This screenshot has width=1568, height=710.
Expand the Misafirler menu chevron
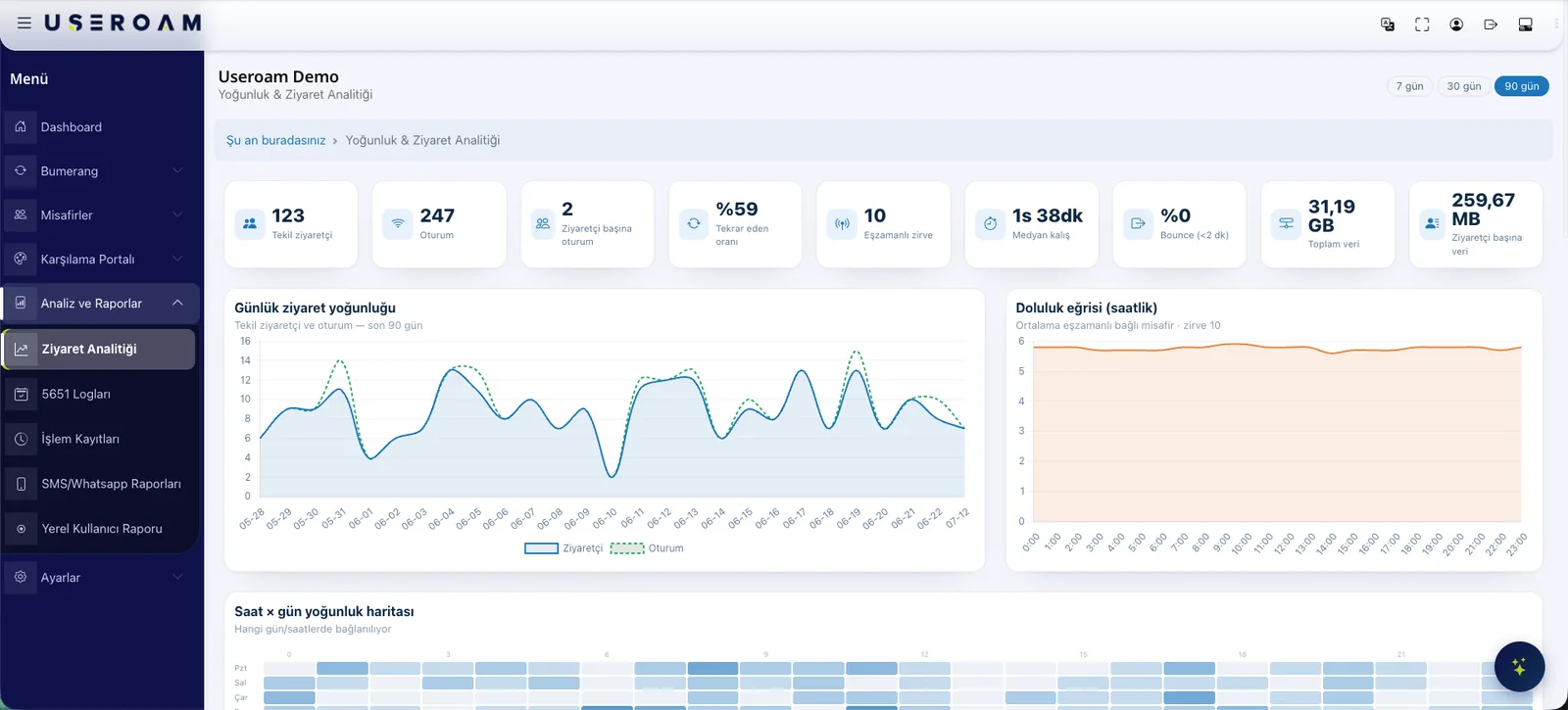pyautogui.click(x=177, y=214)
